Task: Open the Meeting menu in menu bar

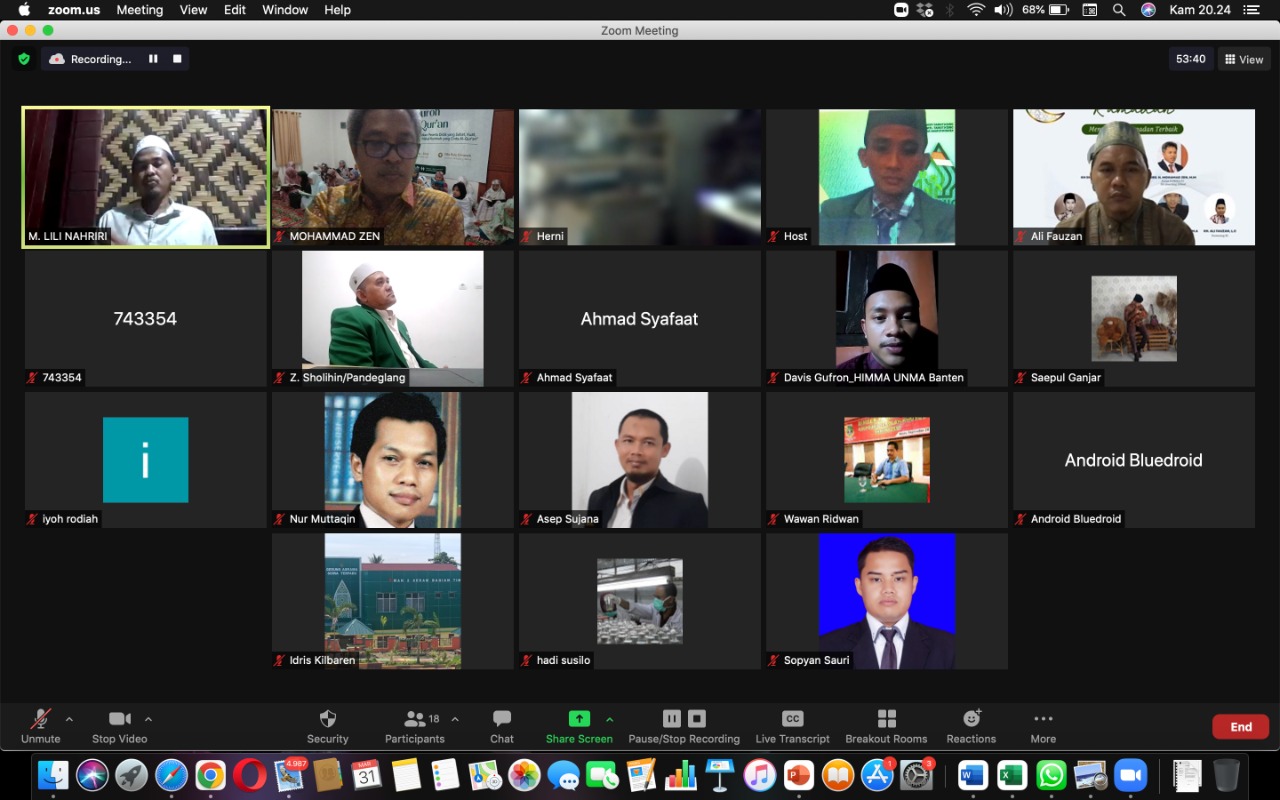Action: tap(139, 10)
